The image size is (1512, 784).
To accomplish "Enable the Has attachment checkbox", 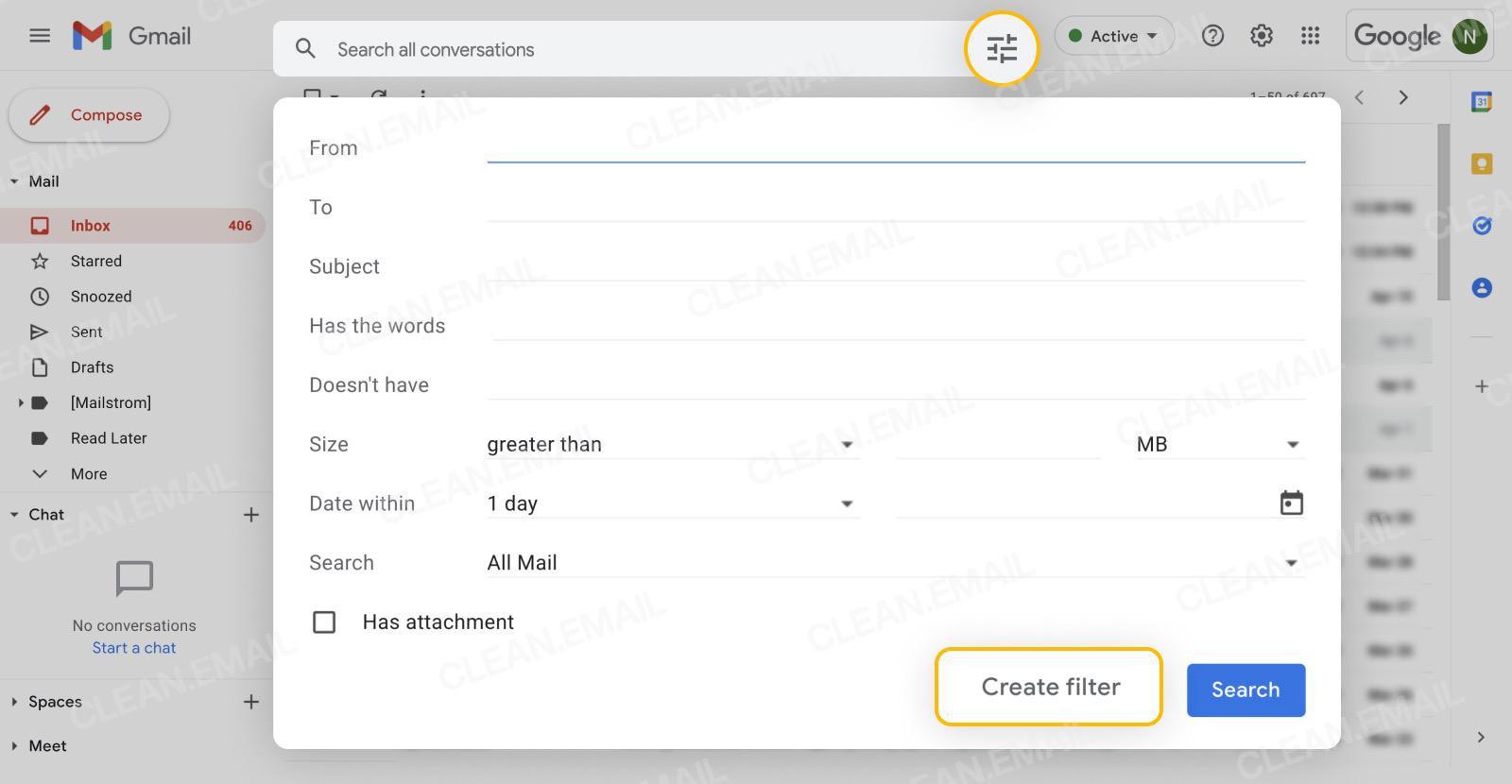I will [x=324, y=622].
